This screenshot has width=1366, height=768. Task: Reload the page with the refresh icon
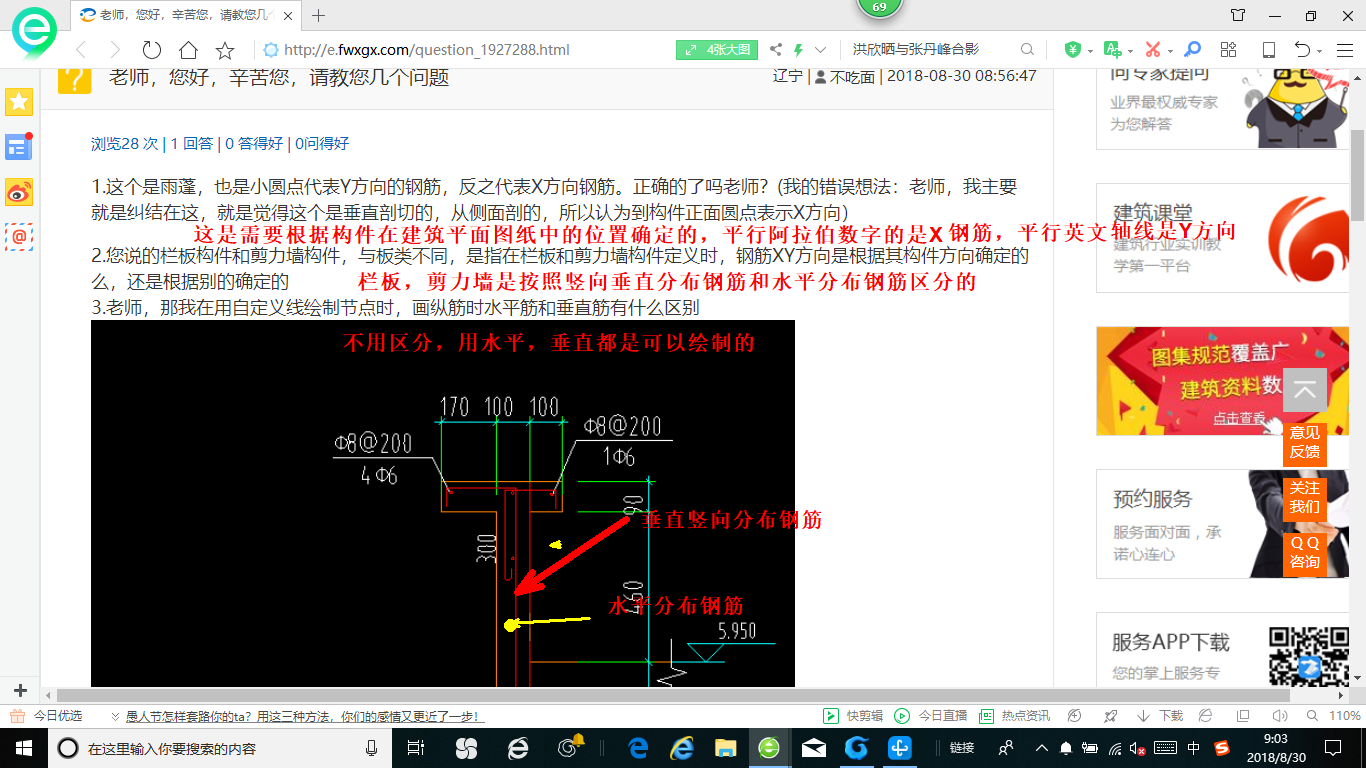coord(152,50)
